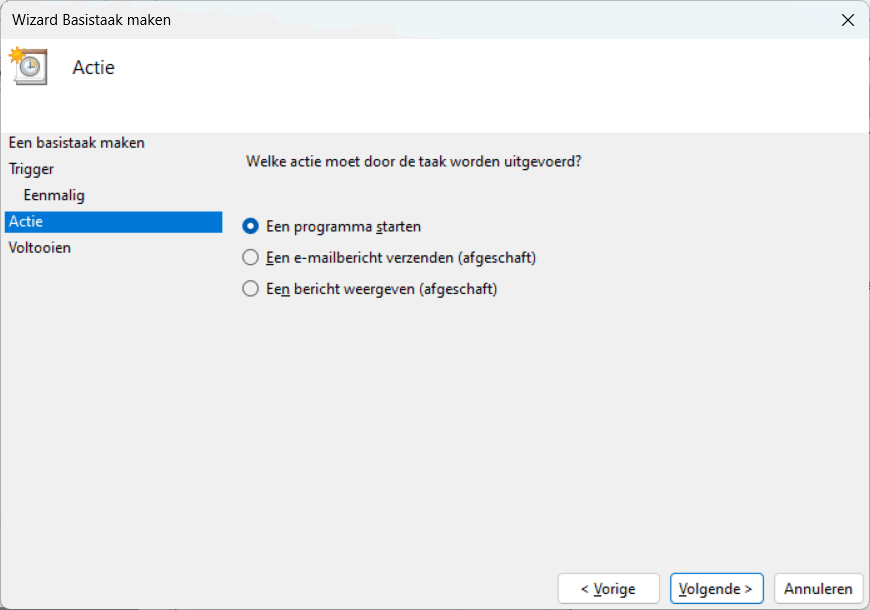
Task: Click the 'Actie' page heading next to the clock icon
Action: 94,68
